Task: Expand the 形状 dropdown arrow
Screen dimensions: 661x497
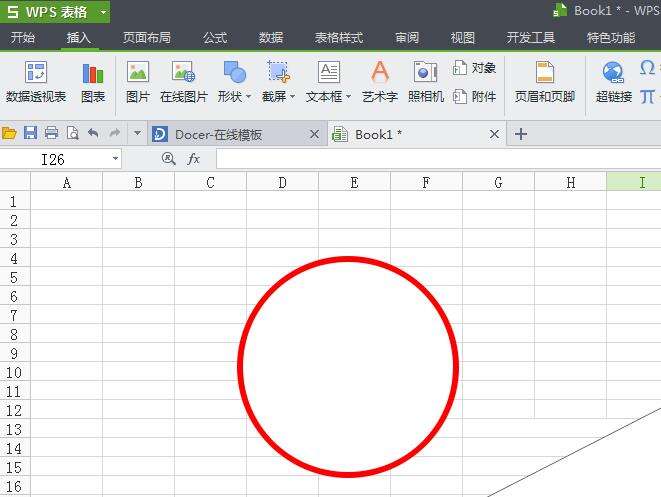Action: (249, 97)
